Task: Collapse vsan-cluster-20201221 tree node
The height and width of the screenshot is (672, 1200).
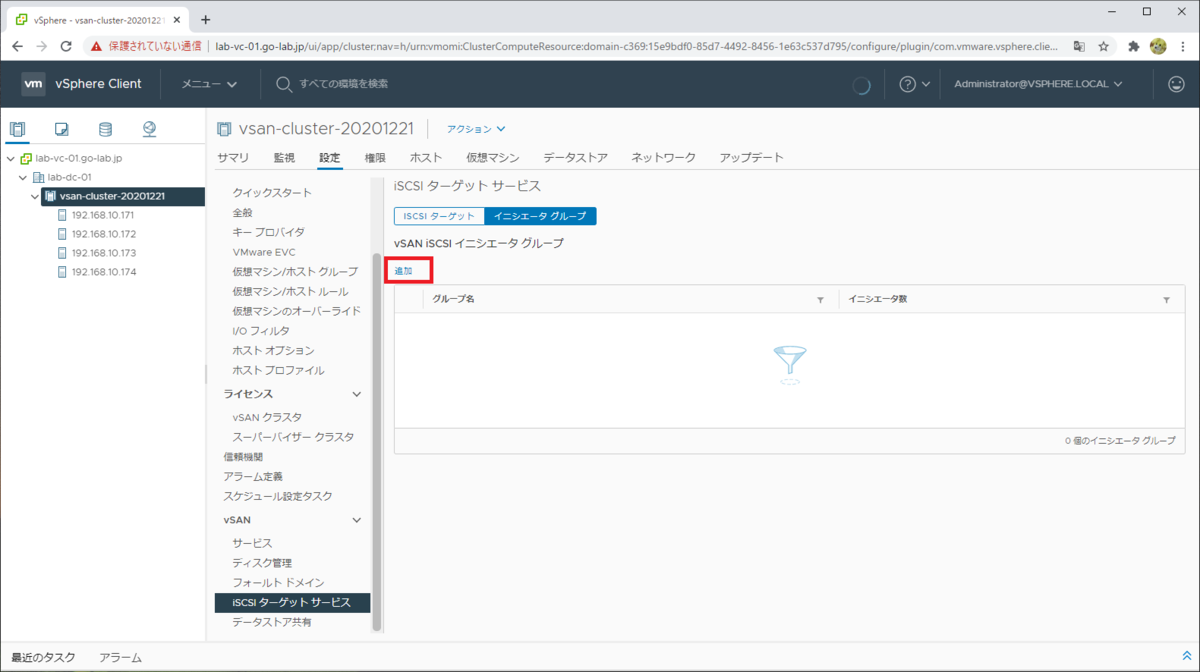Action: tap(35, 196)
